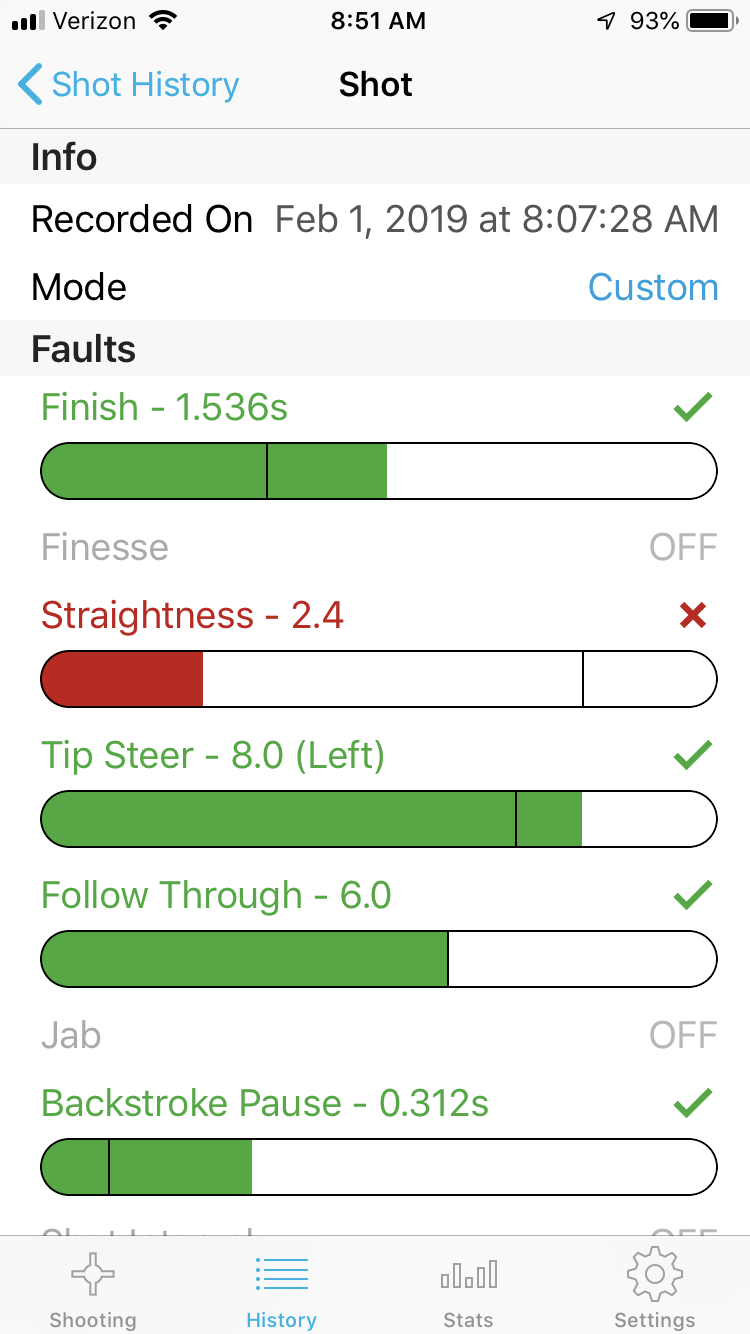Tap the Backstroke Pause bar

click(x=378, y=1167)
